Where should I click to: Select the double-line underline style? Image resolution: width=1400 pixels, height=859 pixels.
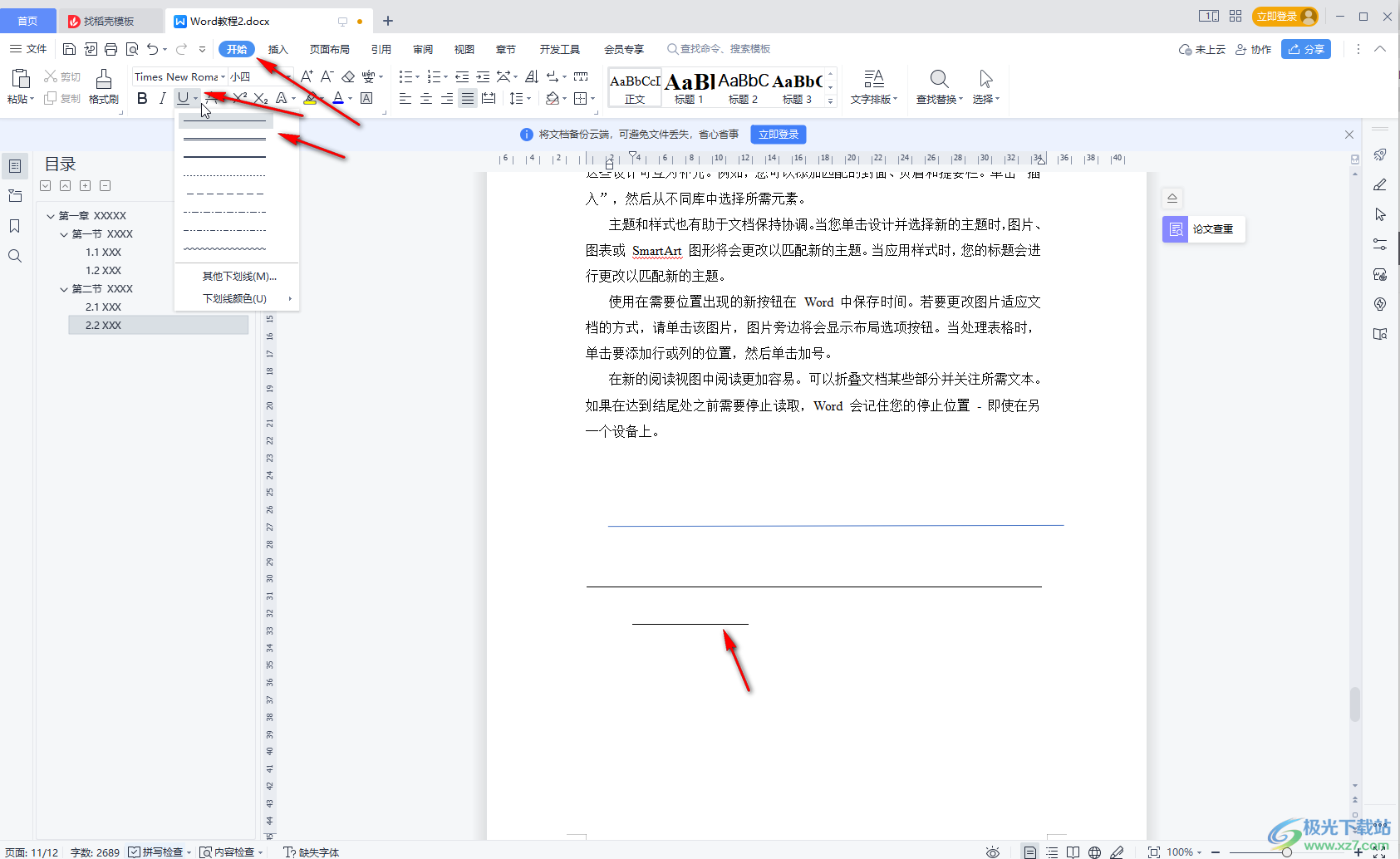(x=224, y=139)
